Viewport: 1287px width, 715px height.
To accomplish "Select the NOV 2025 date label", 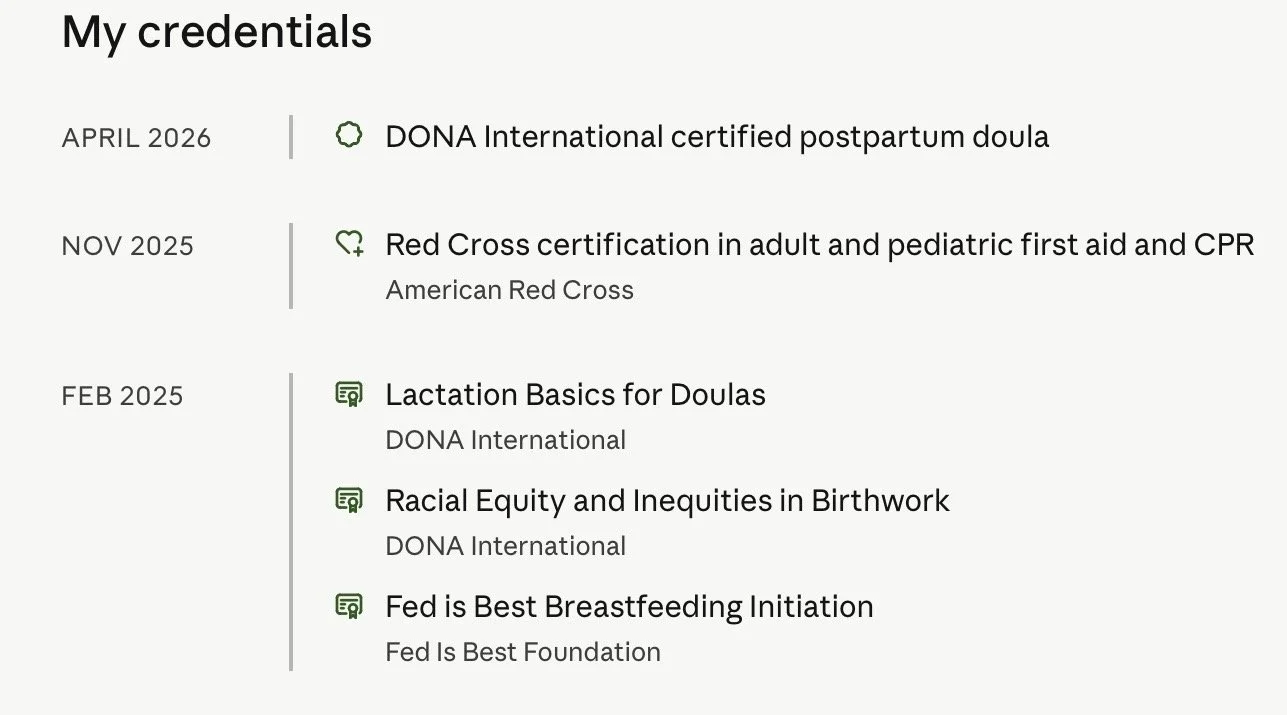I will pos(127,246).
